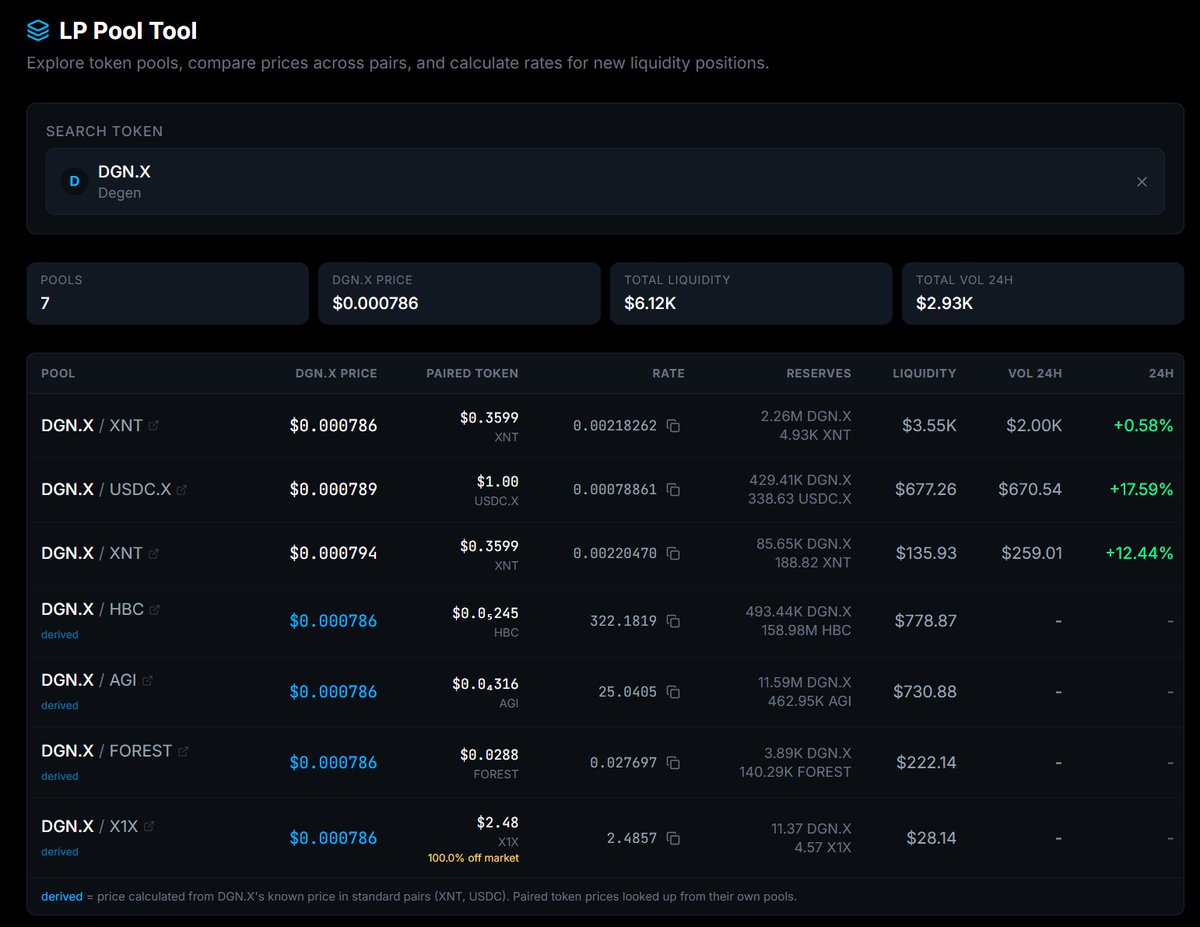1200x927 pixels.
Task: Copy the rate 25.0405
Action: point(673,692)
